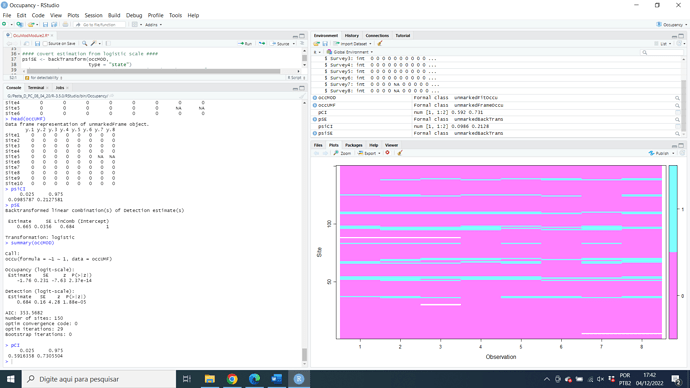Click the save all documents toolbar icon
Screen dimensions: 690x388
[54, 25]
